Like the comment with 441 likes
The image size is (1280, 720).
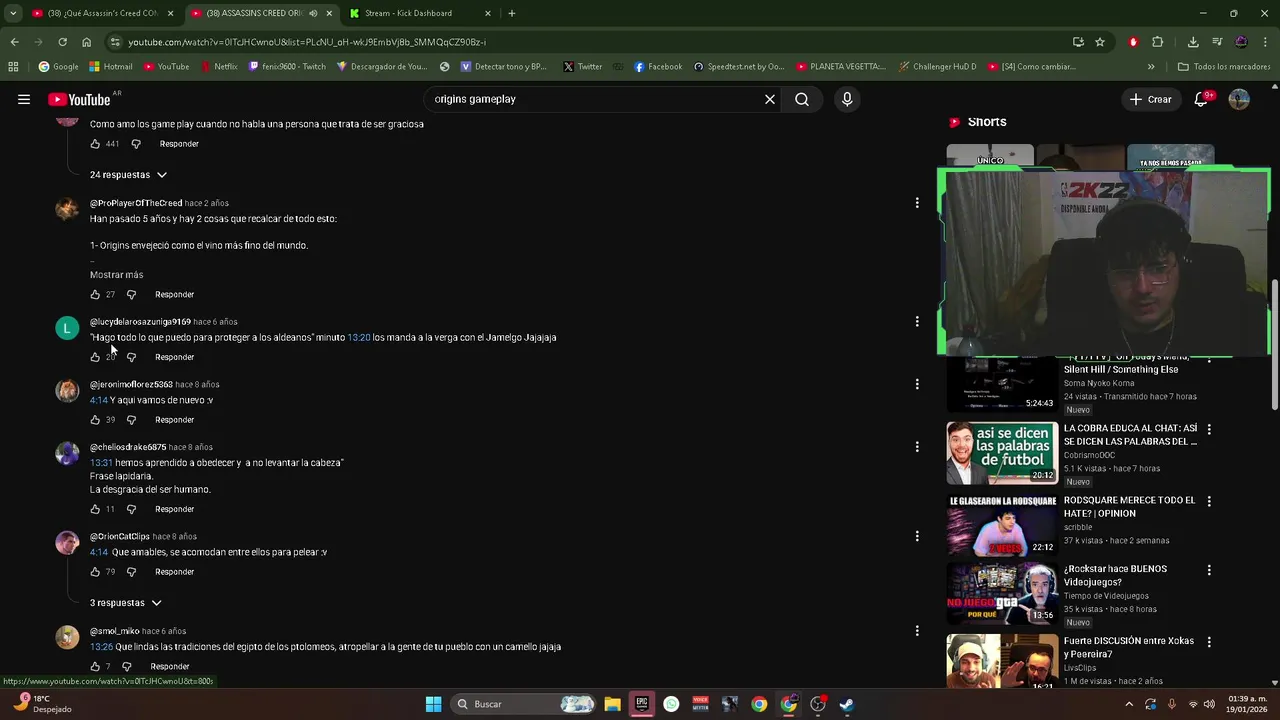click(x=95, y=144)
